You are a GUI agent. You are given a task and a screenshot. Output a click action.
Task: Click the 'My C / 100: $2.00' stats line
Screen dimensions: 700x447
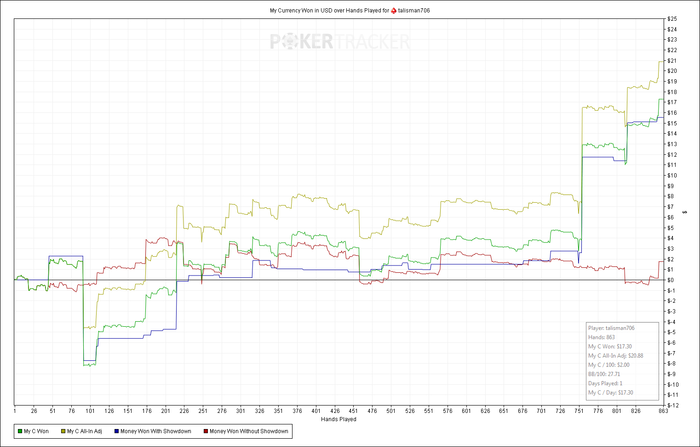click(x=608, y=365)
